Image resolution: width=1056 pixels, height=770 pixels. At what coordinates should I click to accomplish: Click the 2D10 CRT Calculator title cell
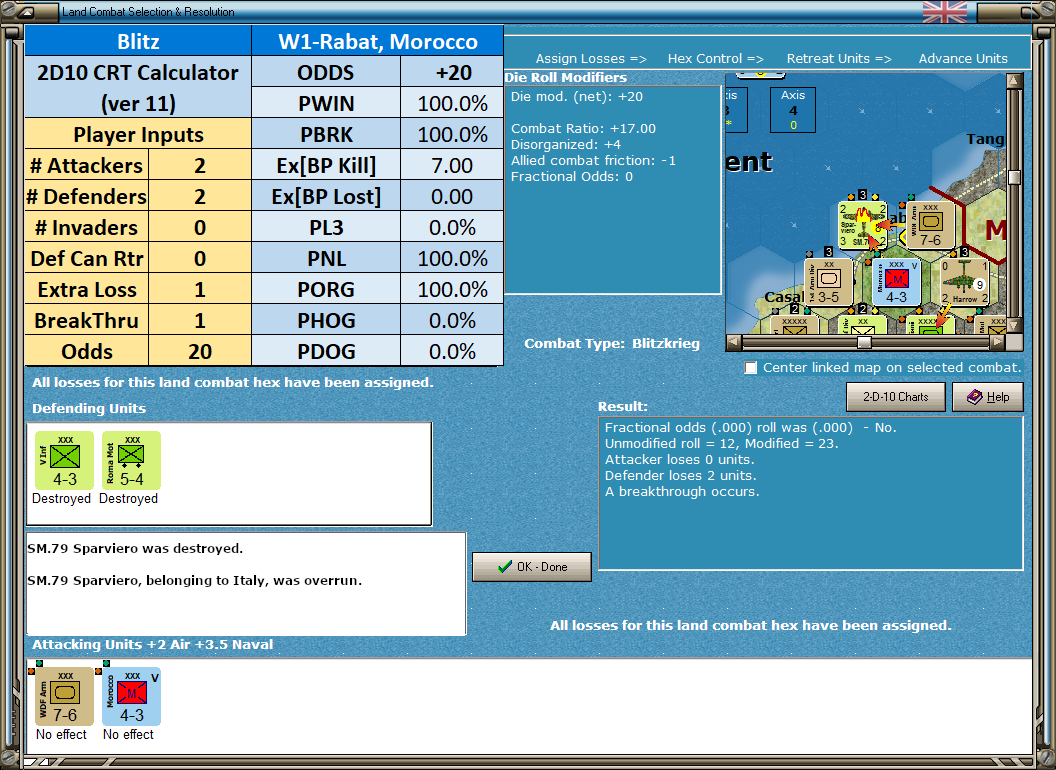click(x=138, y=88)
